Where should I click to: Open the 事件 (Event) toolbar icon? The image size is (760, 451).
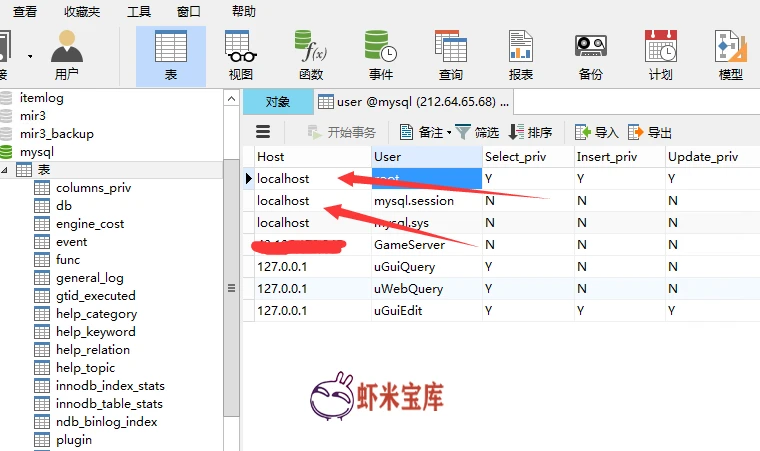coord(381,55)
